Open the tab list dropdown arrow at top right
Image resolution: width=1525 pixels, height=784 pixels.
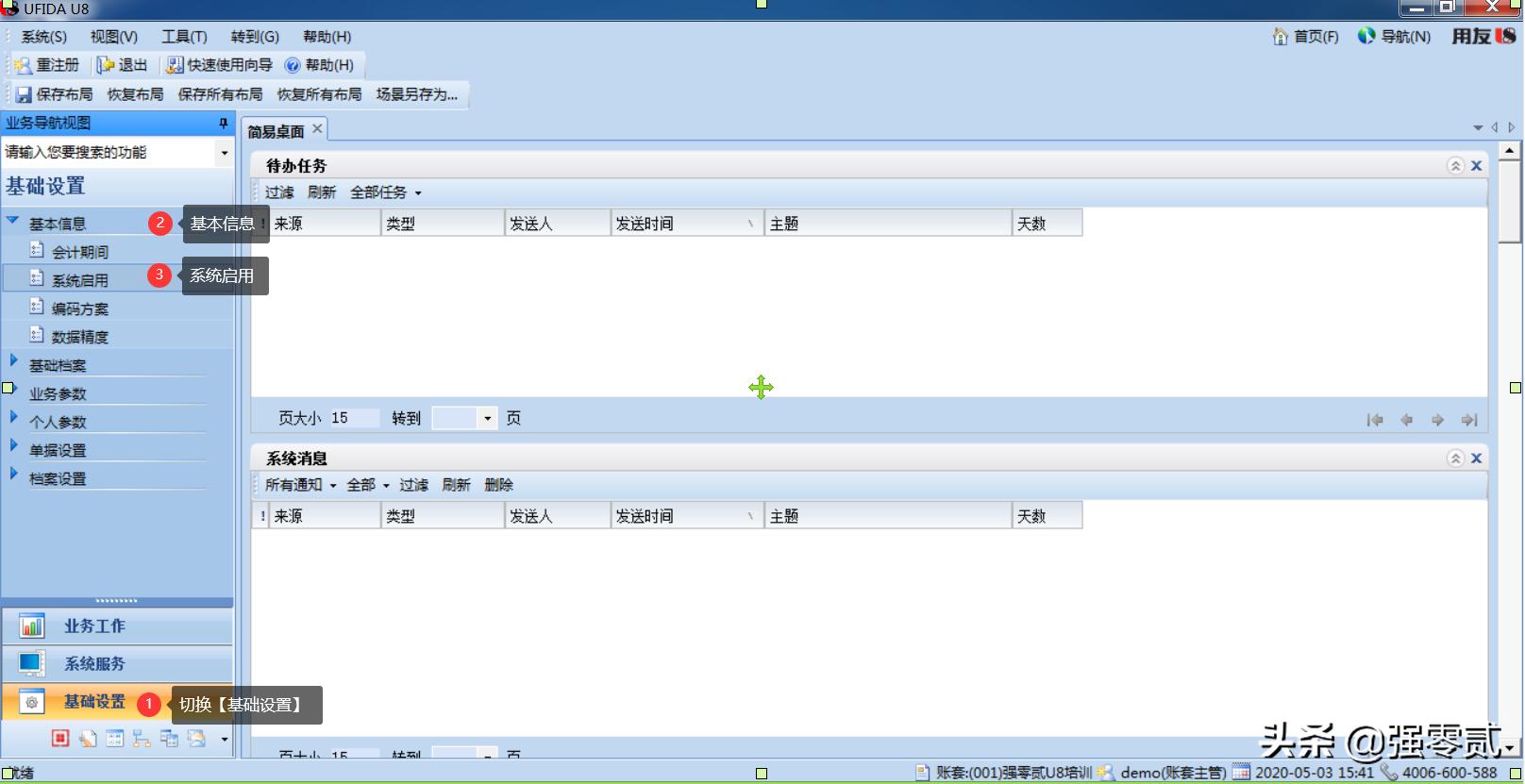coord(1478,127)
